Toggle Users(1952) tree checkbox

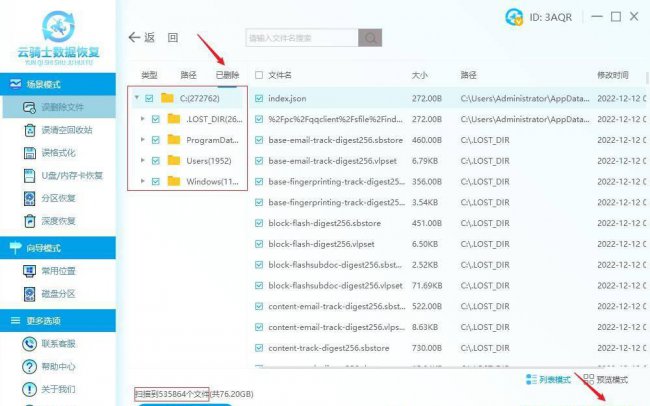(x=156, y=160)
